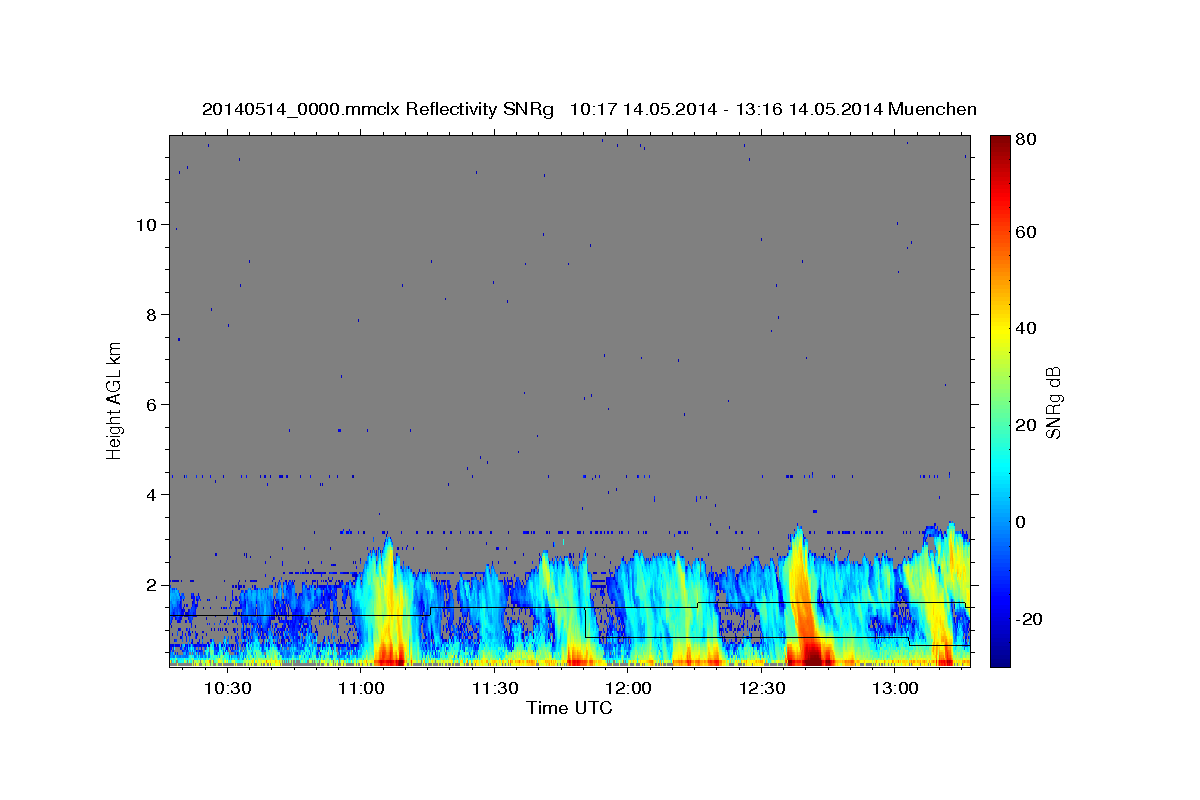
Task: Click the 12:00 time tick label
Action: click(628, 689)
